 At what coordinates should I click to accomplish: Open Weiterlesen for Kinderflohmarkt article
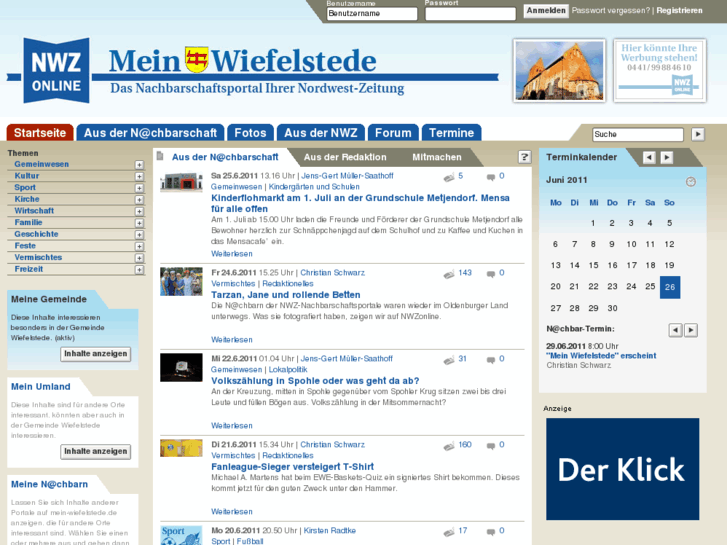coord(232,254)
